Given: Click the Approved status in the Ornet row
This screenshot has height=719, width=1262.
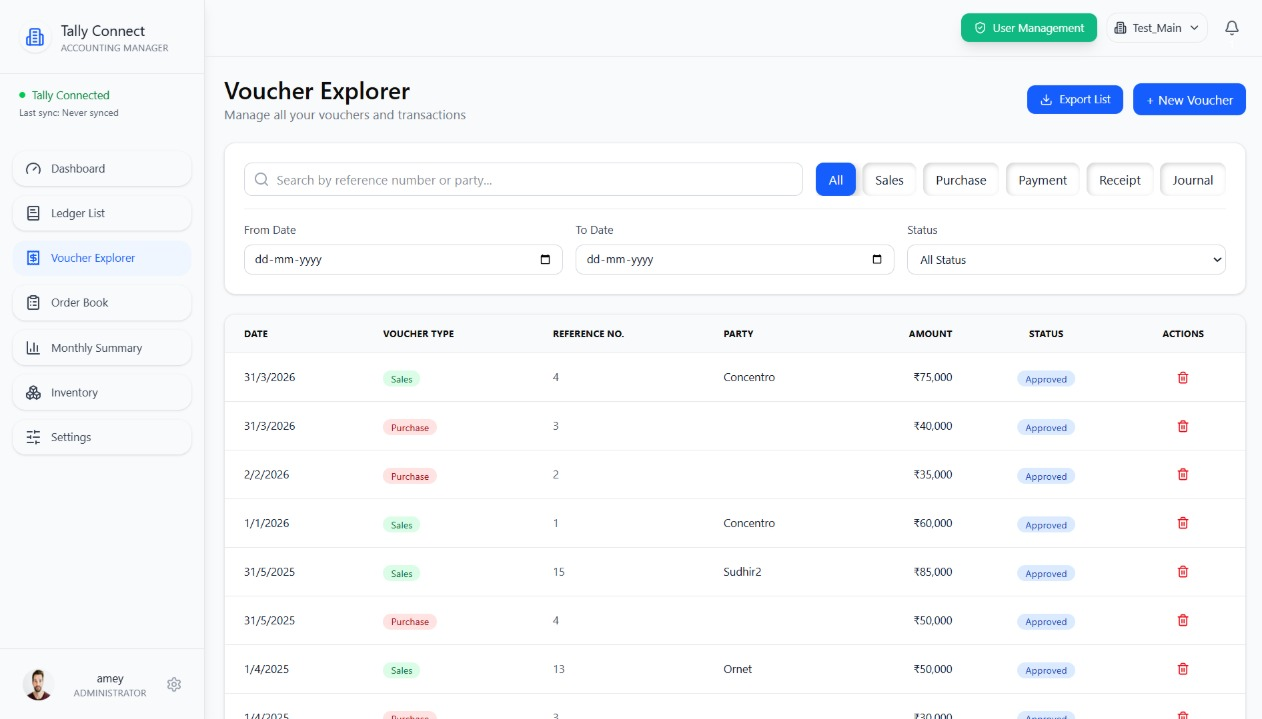Looking at the screenshot, I should click(1046, 671).
